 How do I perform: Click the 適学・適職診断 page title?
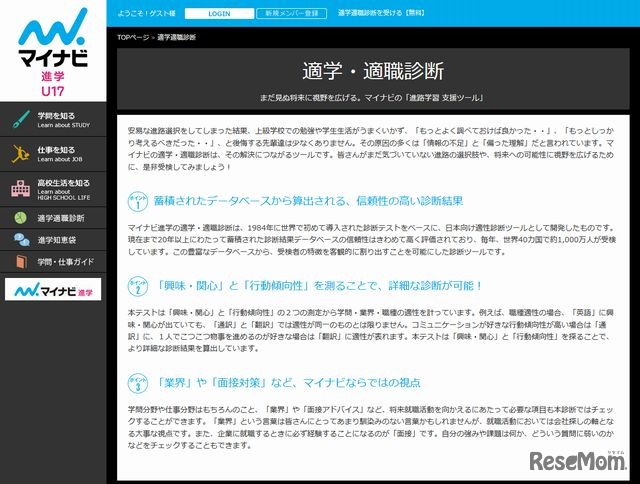point(373,71)
